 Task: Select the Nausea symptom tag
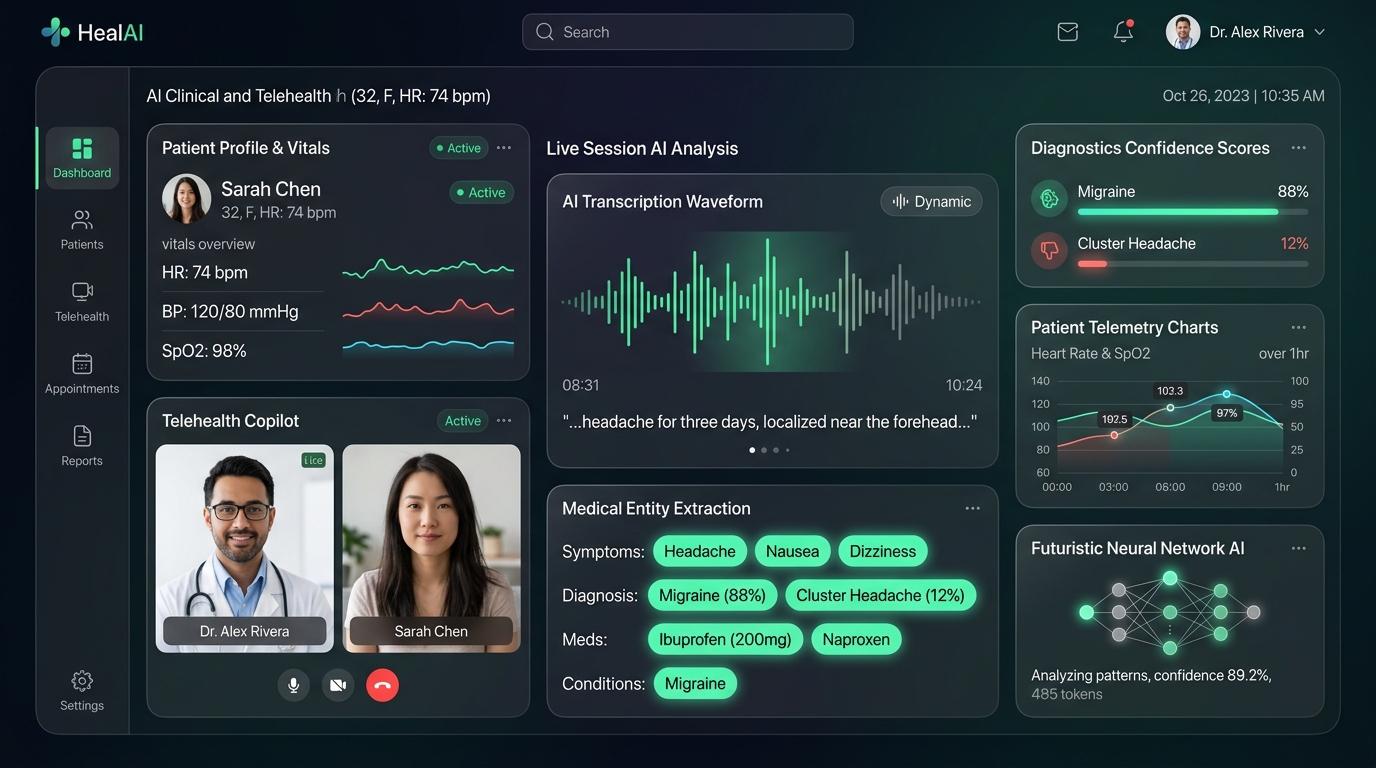tap(793, 551)
